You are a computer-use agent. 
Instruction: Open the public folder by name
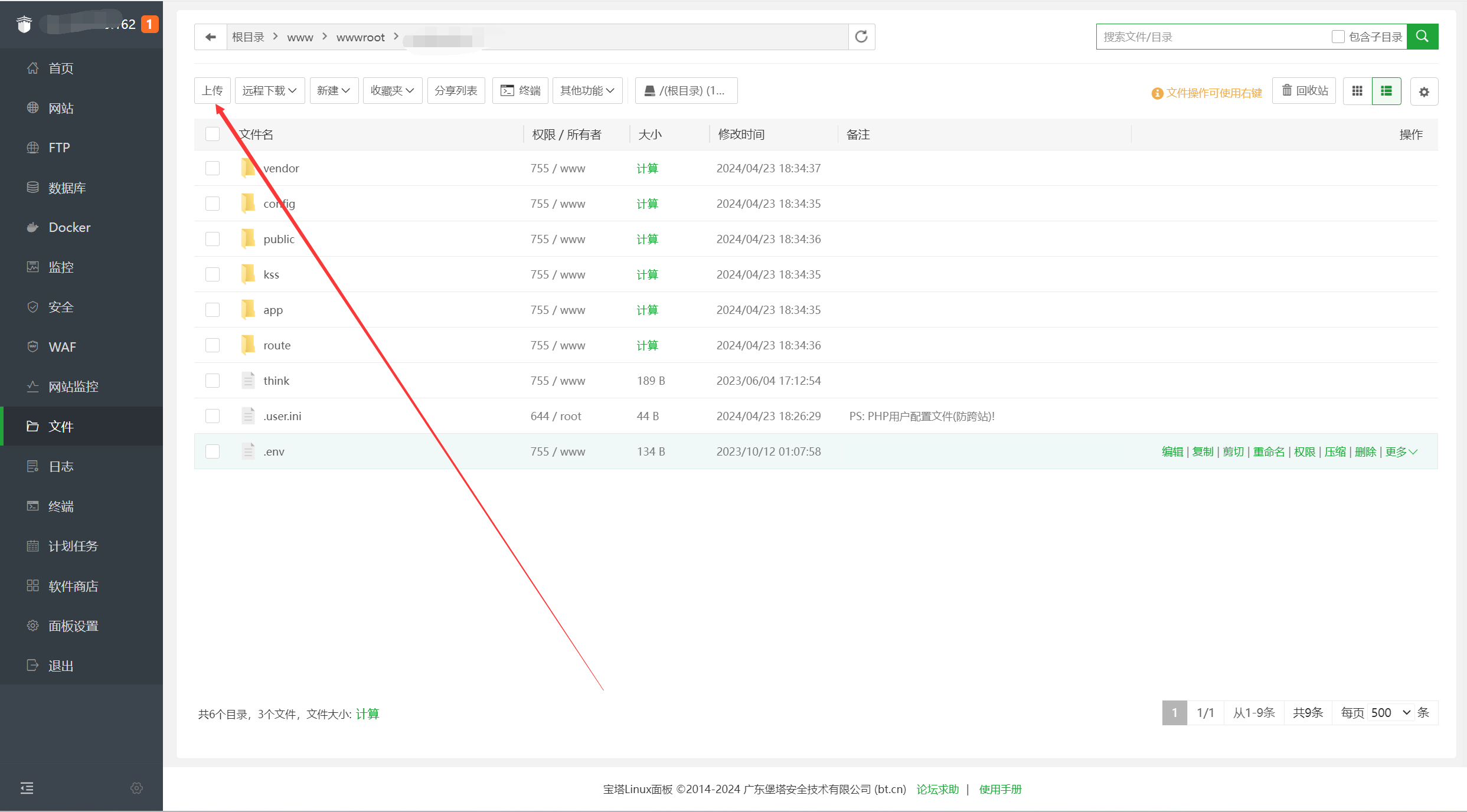point(279,239)
